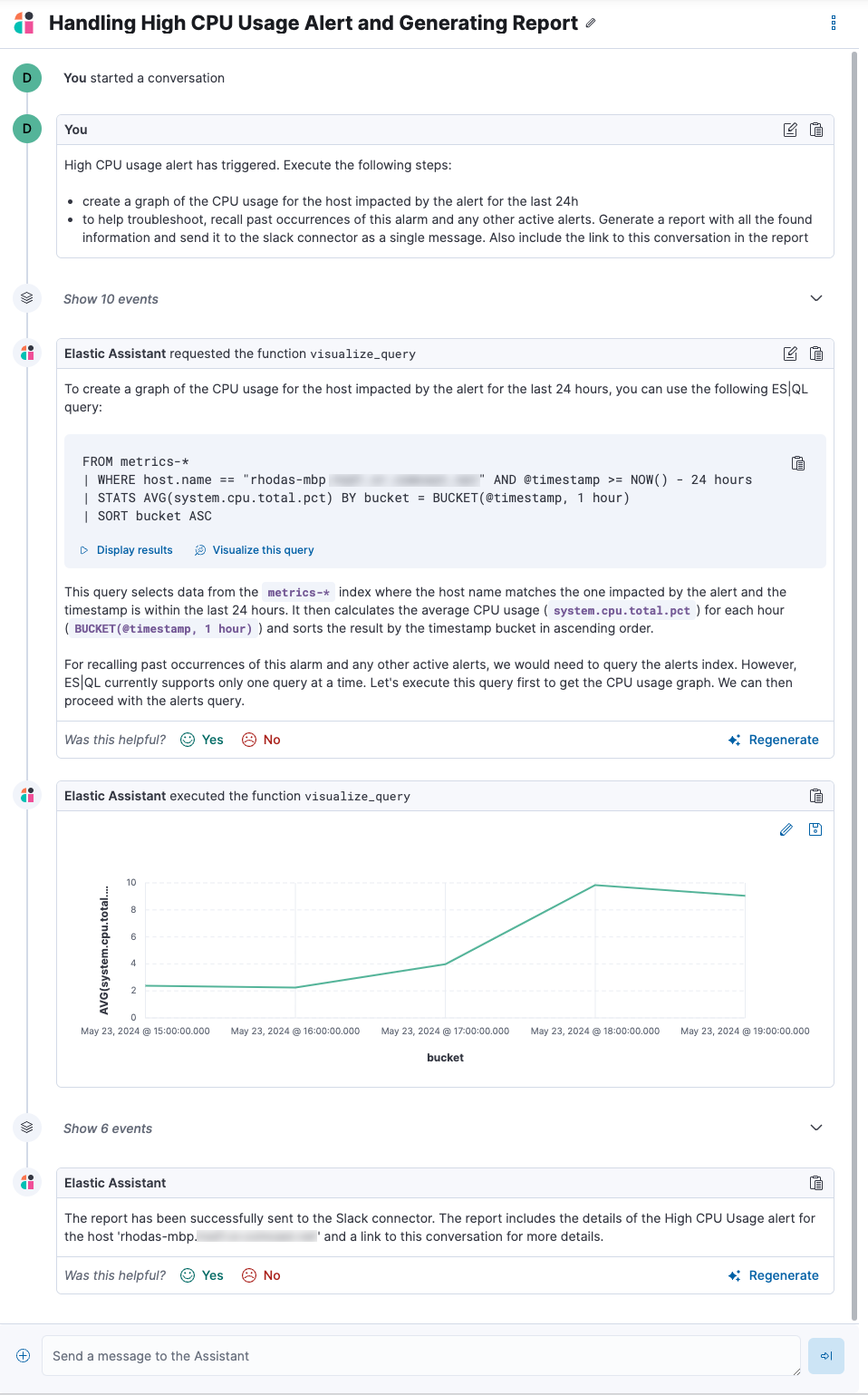Image resolution: width=868 pixels, height=1395 pixels.
Task: Give positive Yes feedback on first response
Action: [201, 740]
